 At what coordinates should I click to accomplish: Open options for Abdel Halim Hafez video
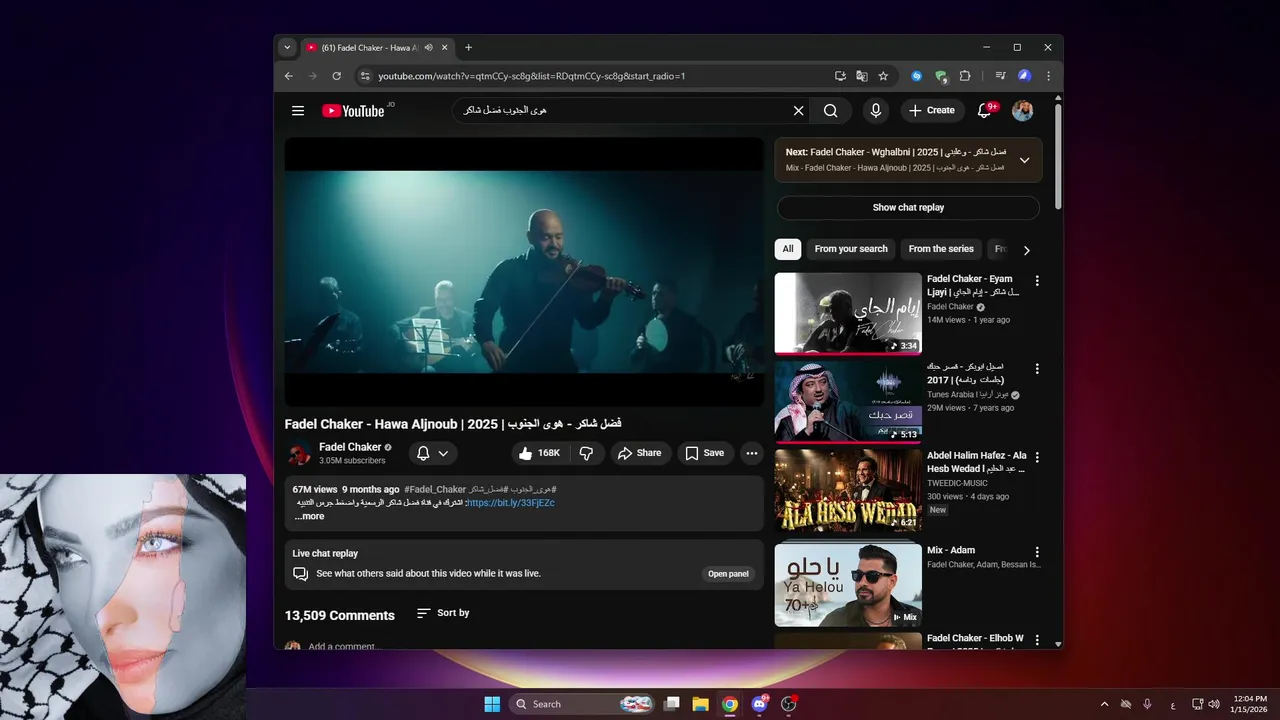pos(1037,457)
